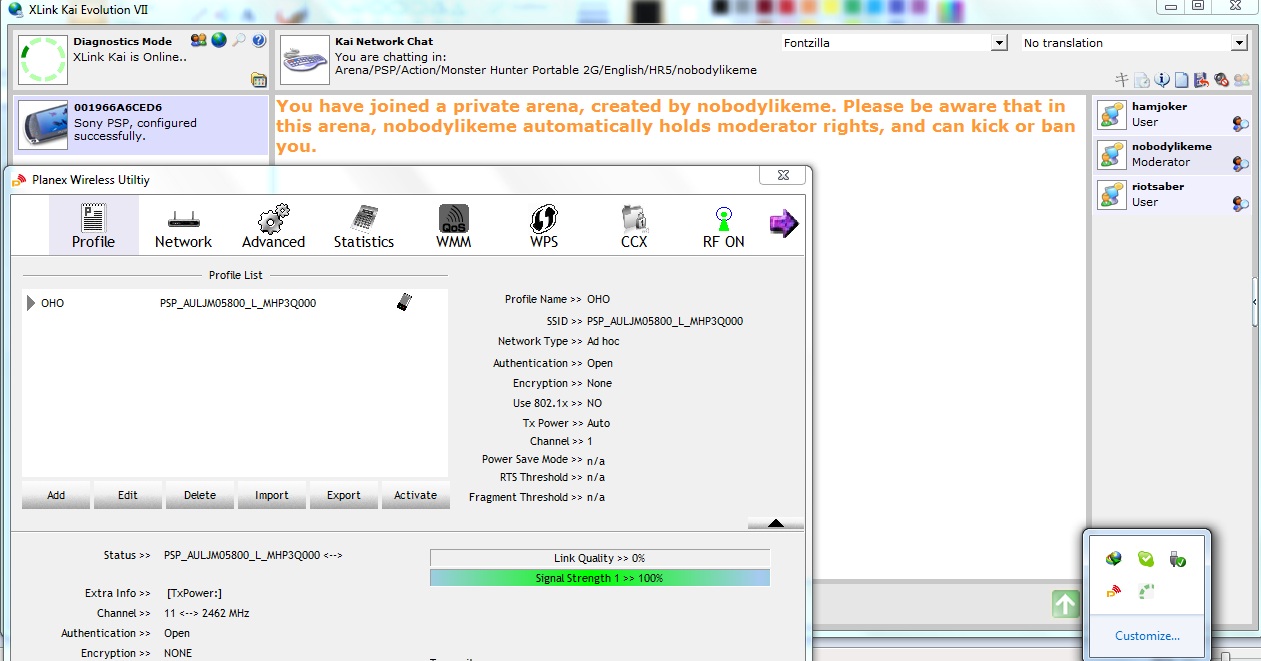This screenshot has width=1261, height=661.
Task: Open the WMM QoS tab
Action: [x=453, y=225]
